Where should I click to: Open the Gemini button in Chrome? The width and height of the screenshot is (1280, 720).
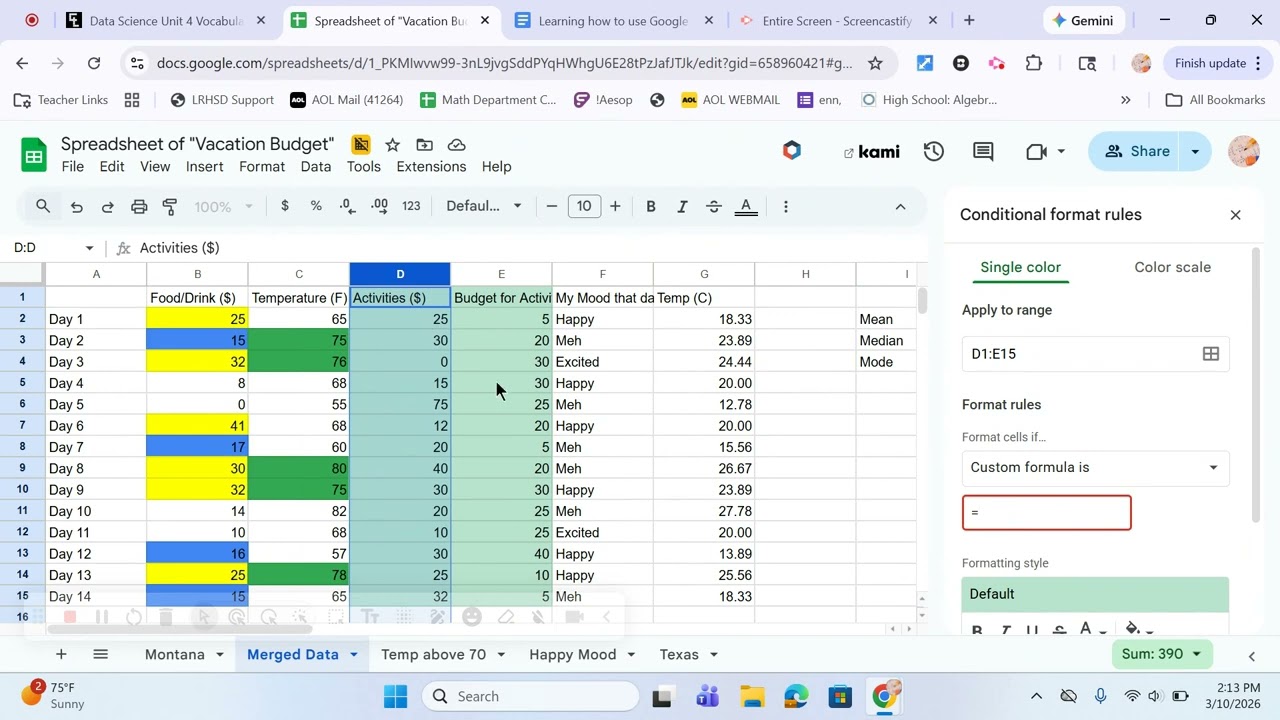(x=1084, y=20)
